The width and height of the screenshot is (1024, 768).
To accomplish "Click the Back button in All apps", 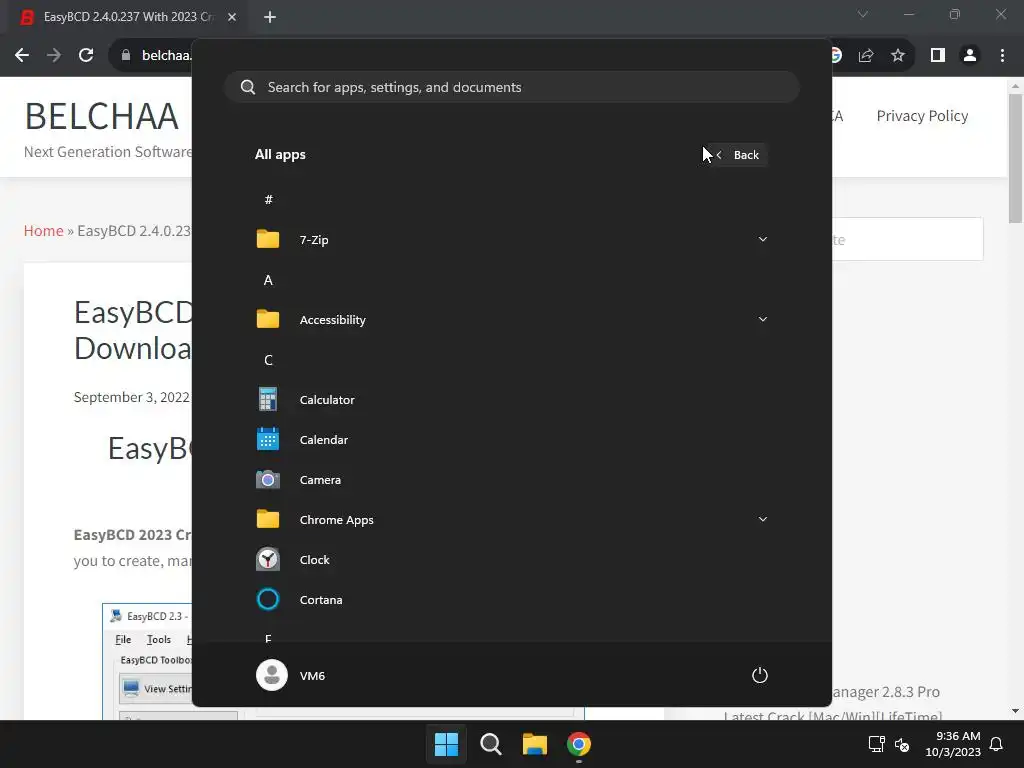I will tap(738, 155).
